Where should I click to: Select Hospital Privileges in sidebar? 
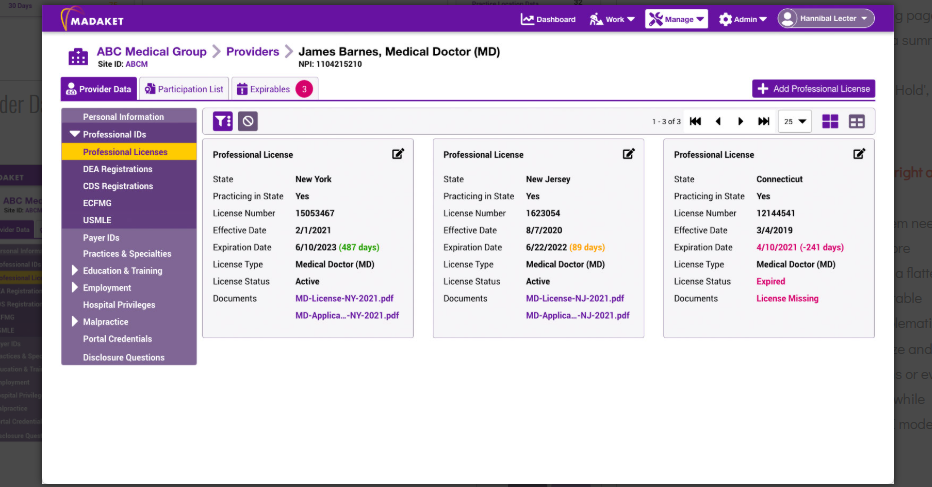point(129,304)
